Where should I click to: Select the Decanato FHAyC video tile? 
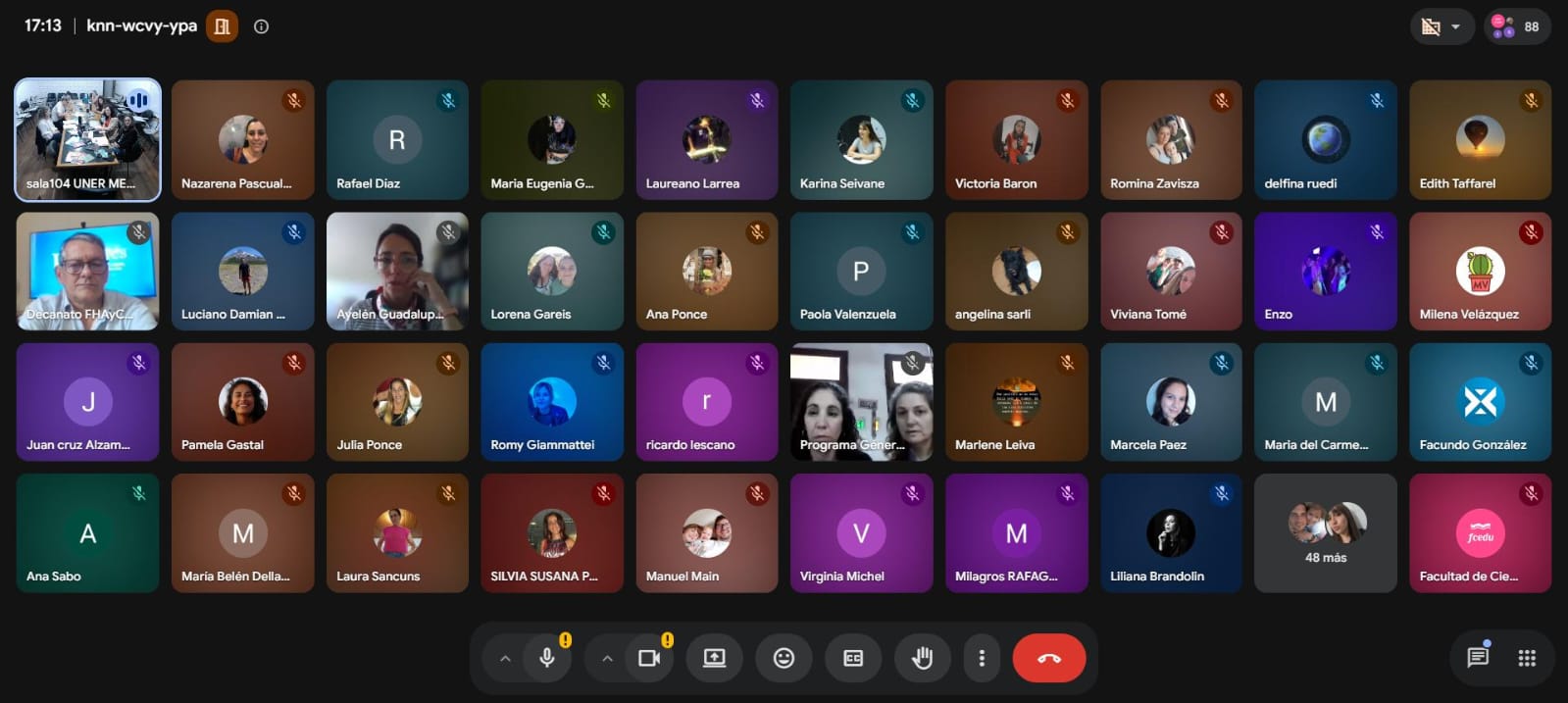point(88,272)
